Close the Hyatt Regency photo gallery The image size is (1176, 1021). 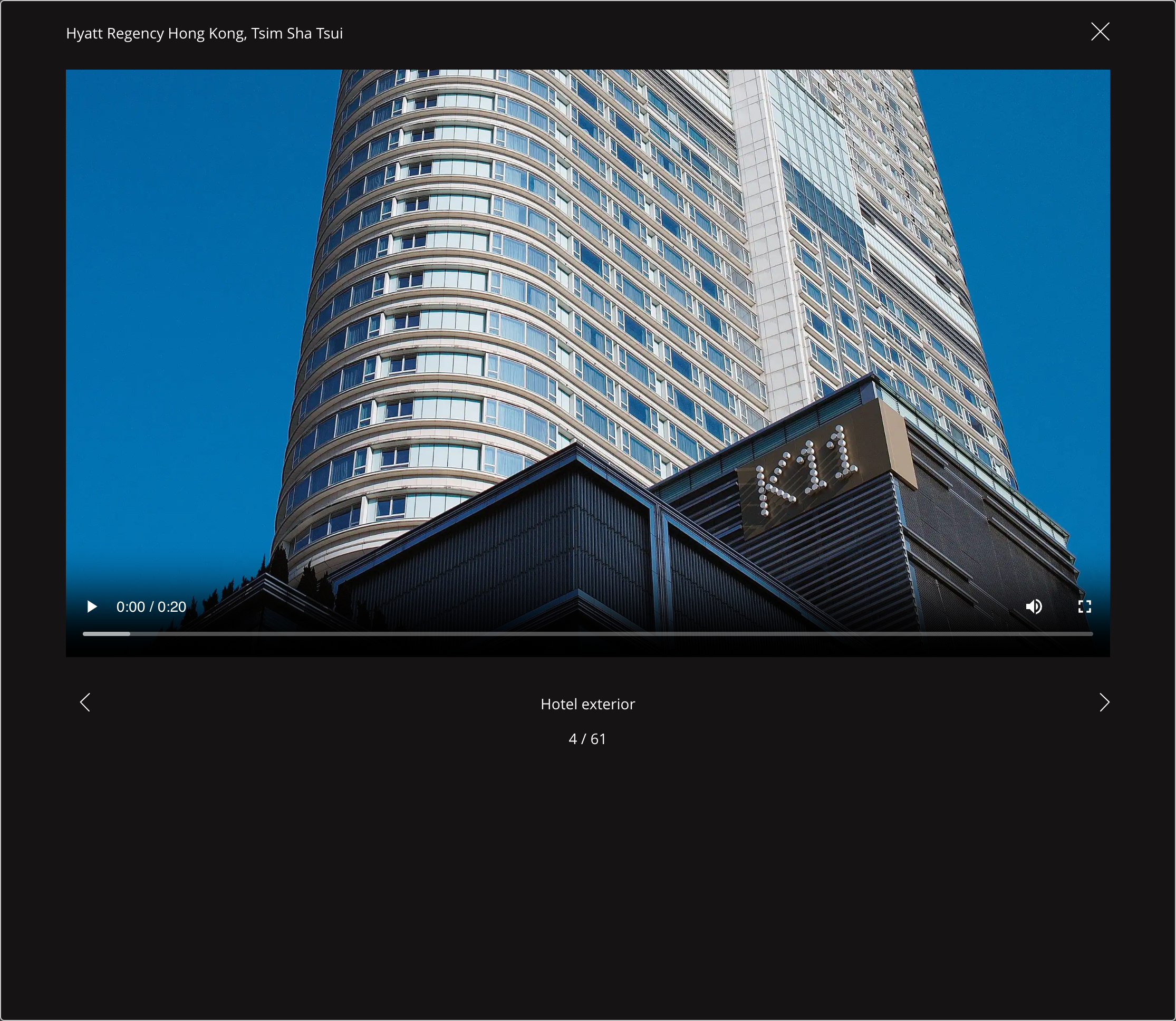click(1100, 32)
